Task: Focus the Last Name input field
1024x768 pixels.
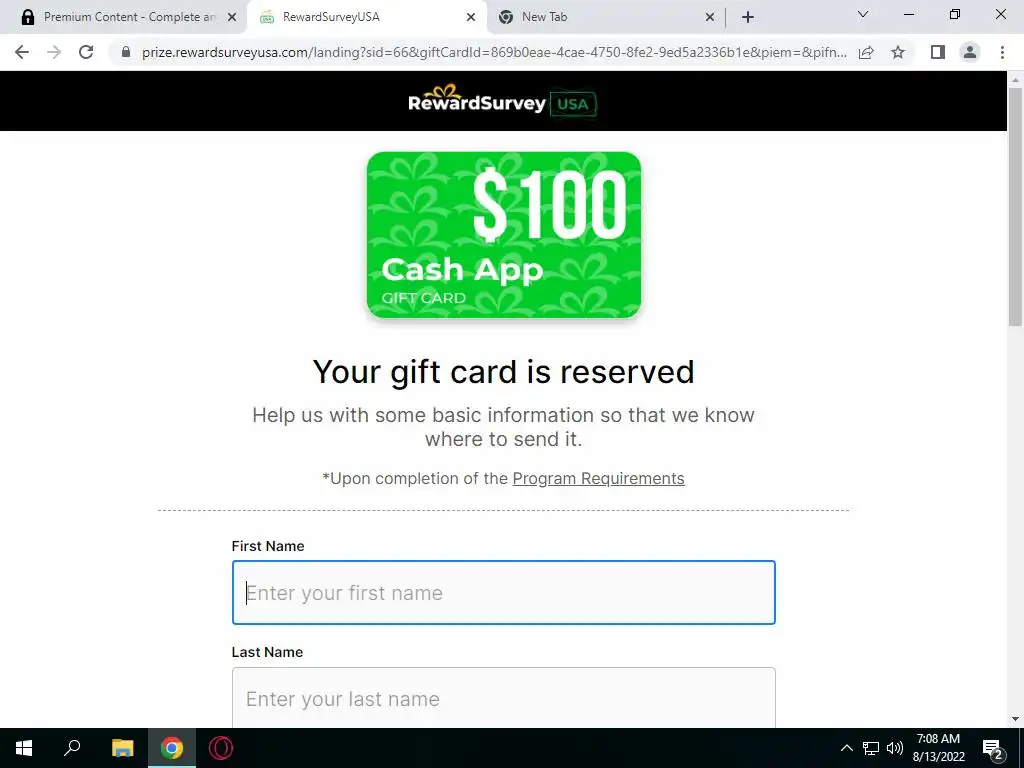Action: (504, 698)
